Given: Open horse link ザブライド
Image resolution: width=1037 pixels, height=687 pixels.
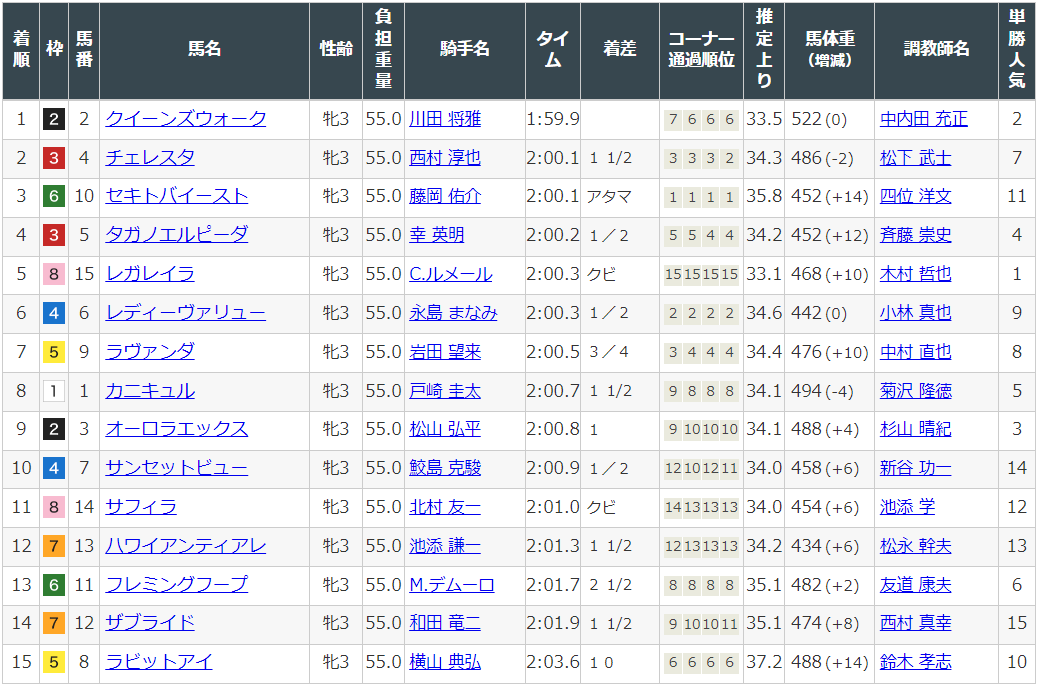Looking at the screenshot, I should click(150, 623).
